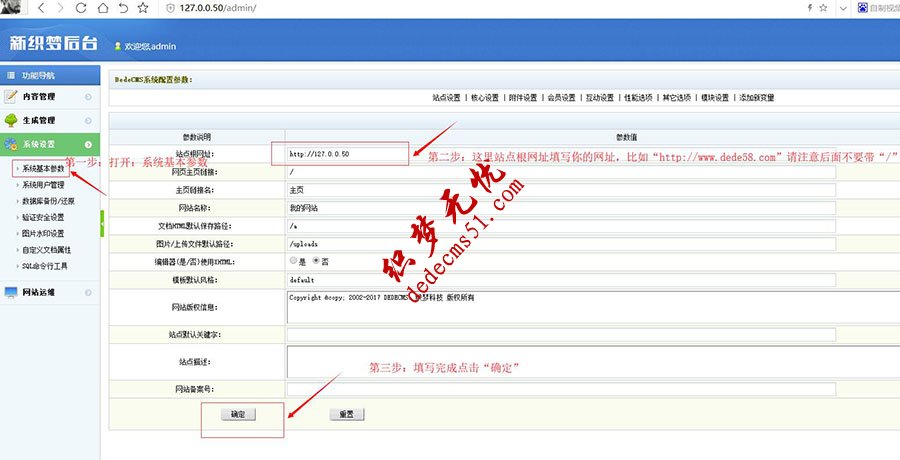Switch to the 核心设置 tab
Screen dimensions: 900x460
[485, 98]
